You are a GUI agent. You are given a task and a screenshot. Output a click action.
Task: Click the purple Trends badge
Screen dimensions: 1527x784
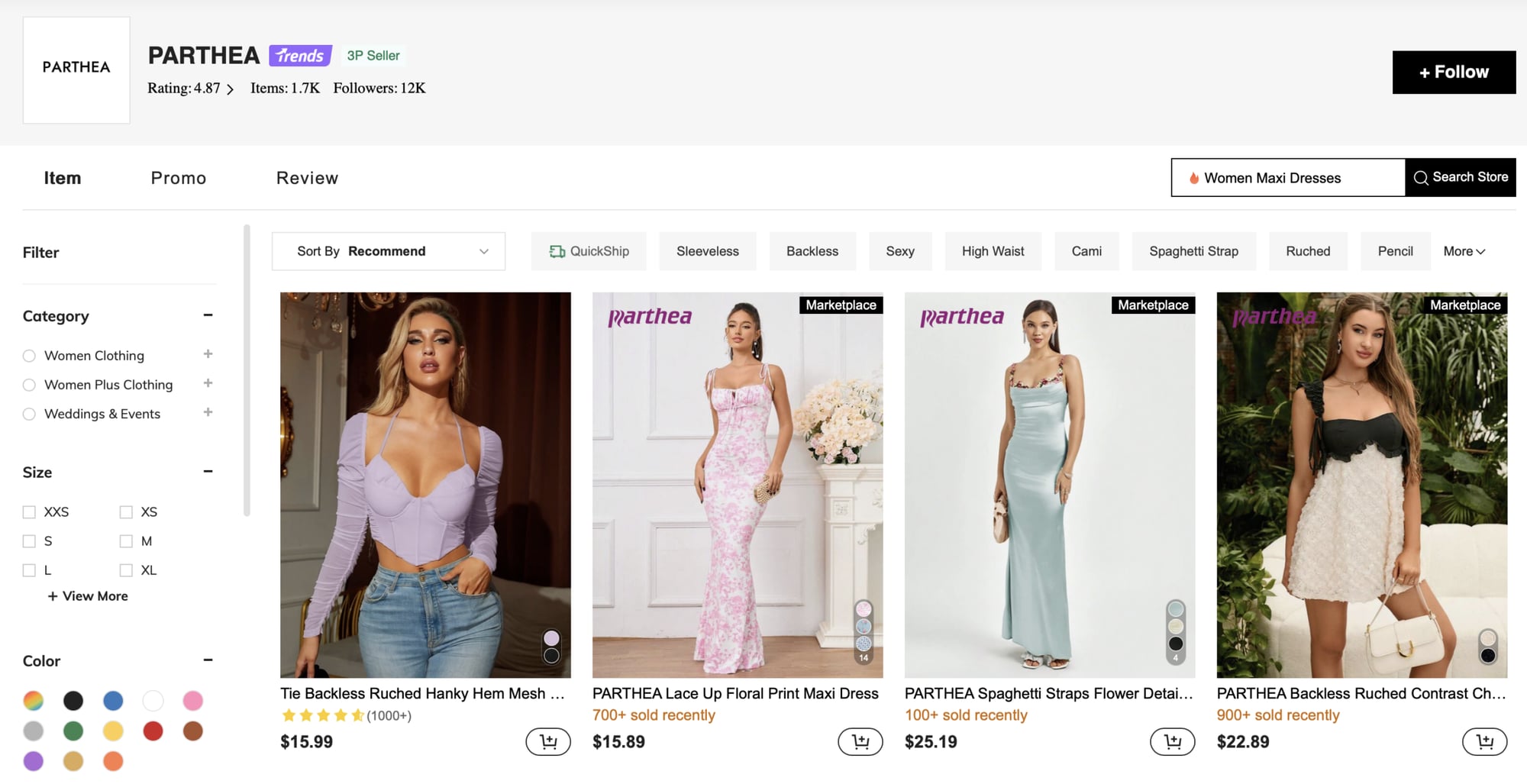pyautogui.click(x=300, y=56)
